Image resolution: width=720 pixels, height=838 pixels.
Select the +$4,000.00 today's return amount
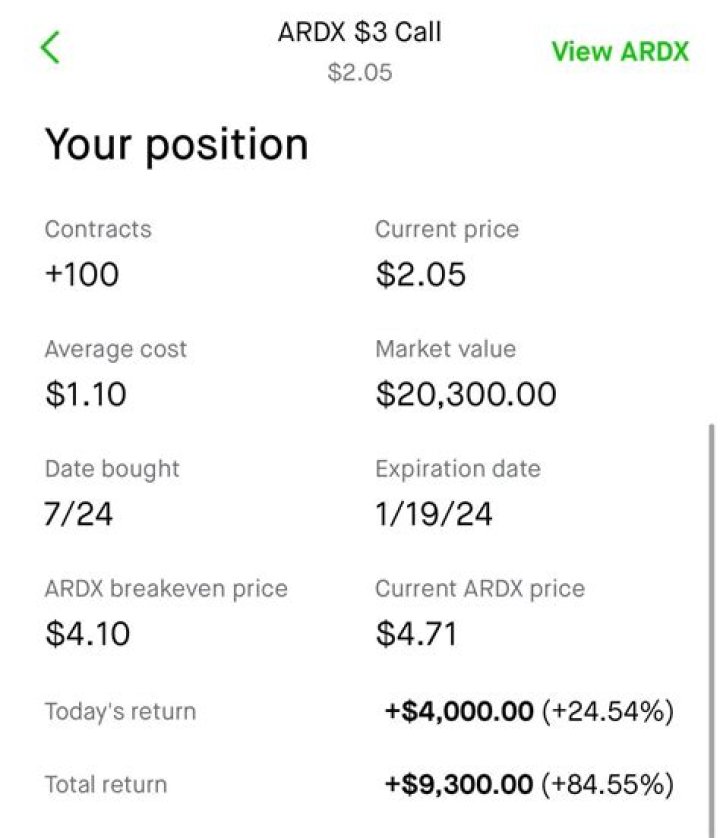[459, 712]
